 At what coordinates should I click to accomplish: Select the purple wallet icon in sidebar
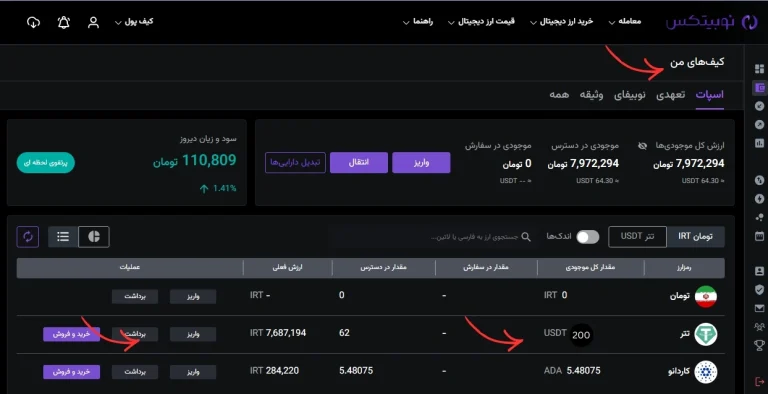[760, 88]
